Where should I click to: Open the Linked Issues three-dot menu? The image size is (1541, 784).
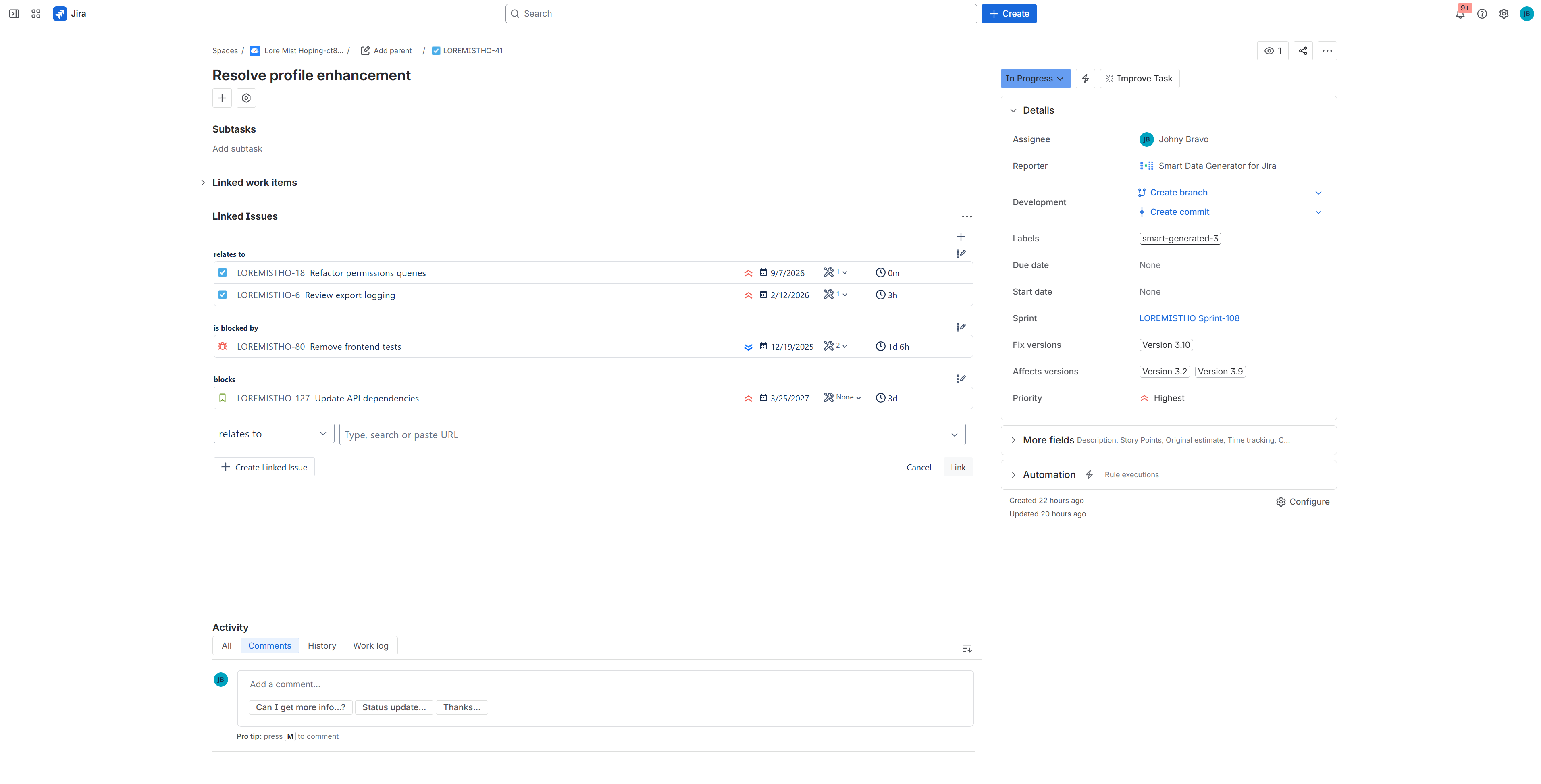coord(967,216)
